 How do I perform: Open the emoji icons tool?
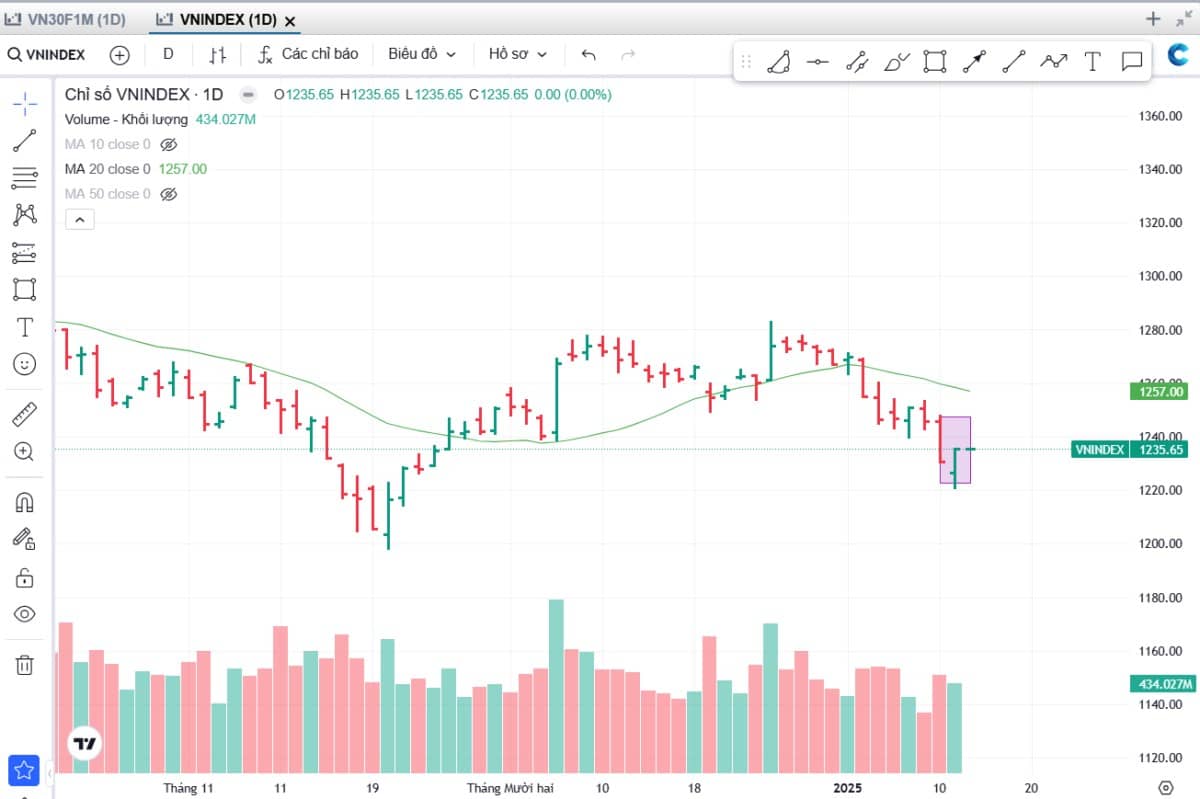[x=25, y=364]
